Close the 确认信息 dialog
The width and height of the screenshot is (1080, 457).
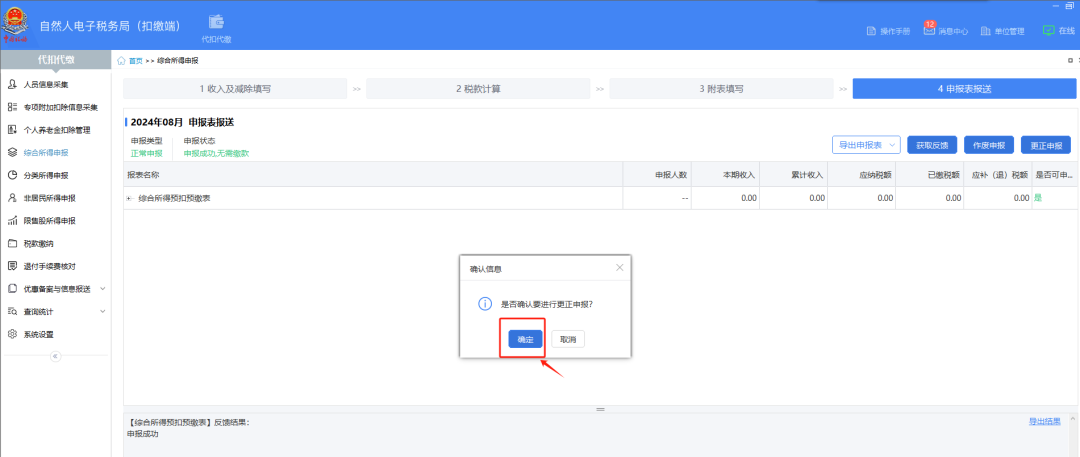tap(619, 268)
